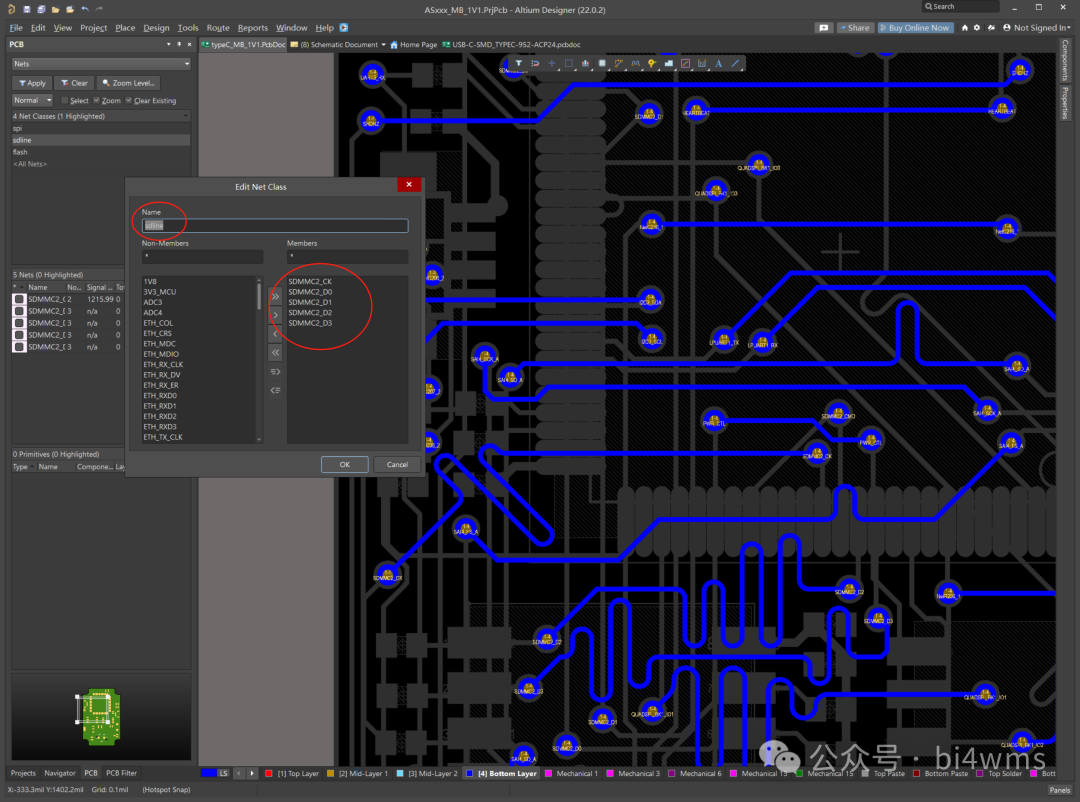The height and width of the screenshot is (802, 1080).
Task: Toggle the Zoom checkbox
Action: [x=97, y=100]
